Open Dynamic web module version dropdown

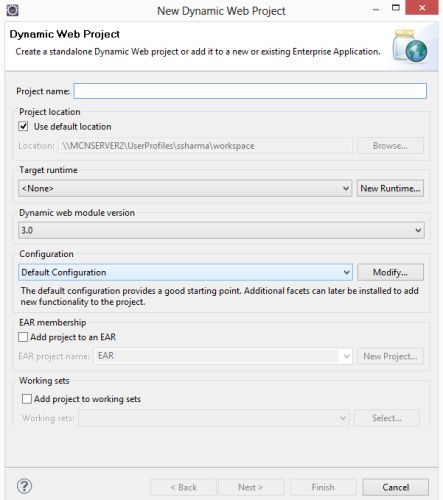click(x=221, y=230)
